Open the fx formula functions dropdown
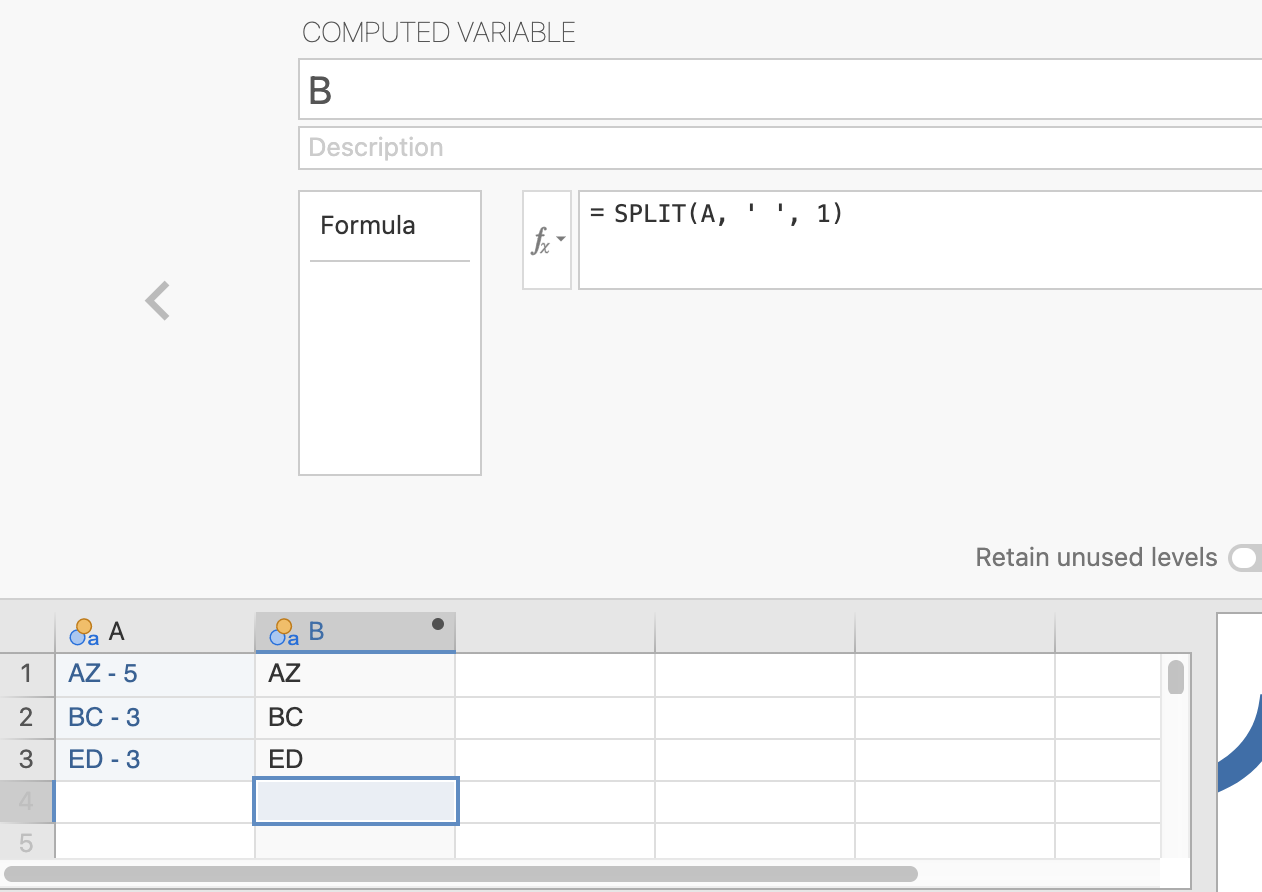The image size is (1262, 892). (x=547, y=241)
